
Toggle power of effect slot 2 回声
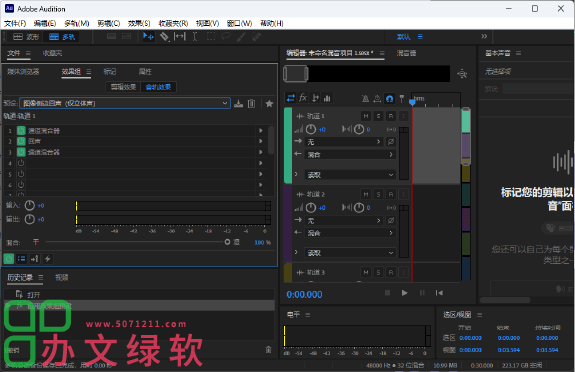tap(21, 141)
